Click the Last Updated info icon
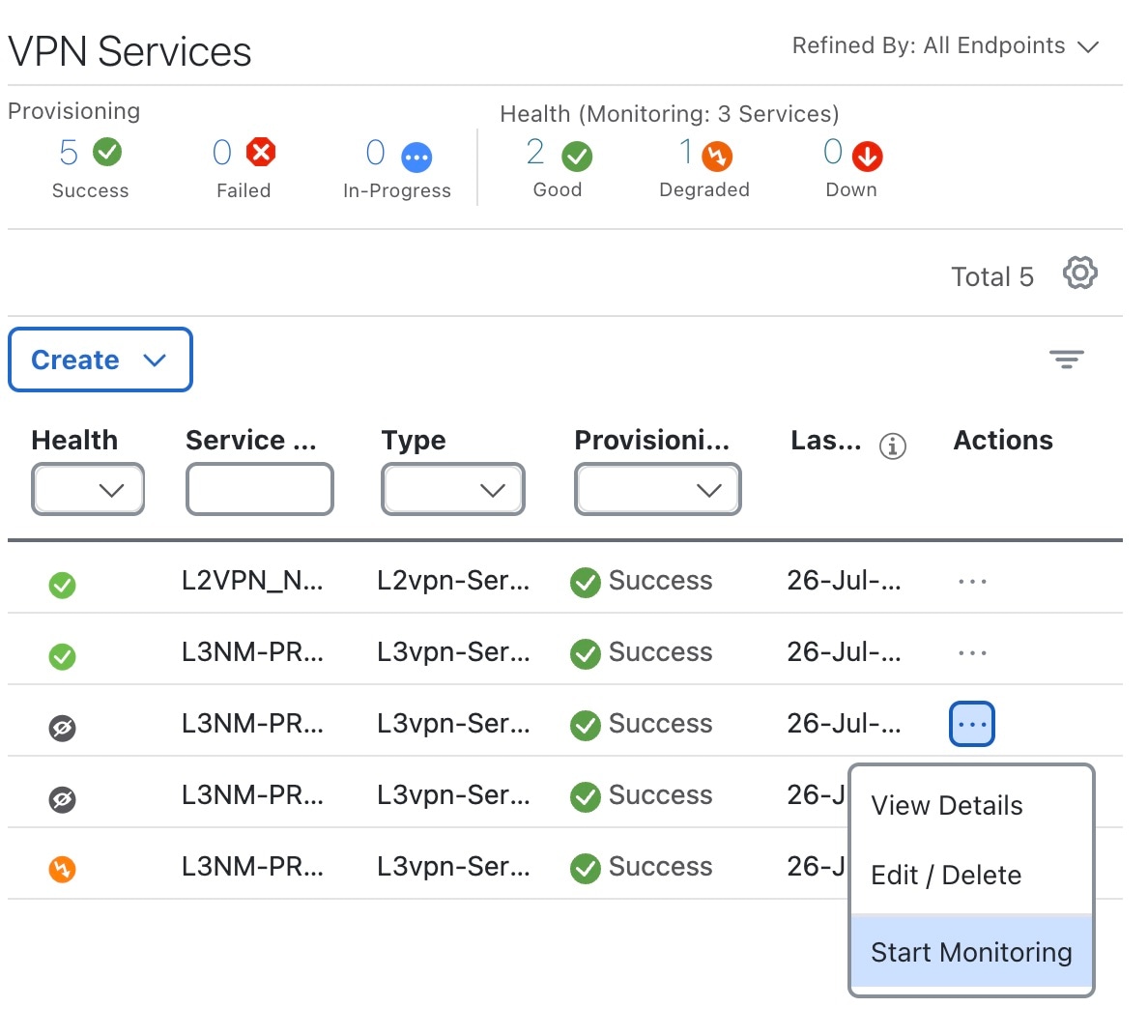 (x=892, y=446)
